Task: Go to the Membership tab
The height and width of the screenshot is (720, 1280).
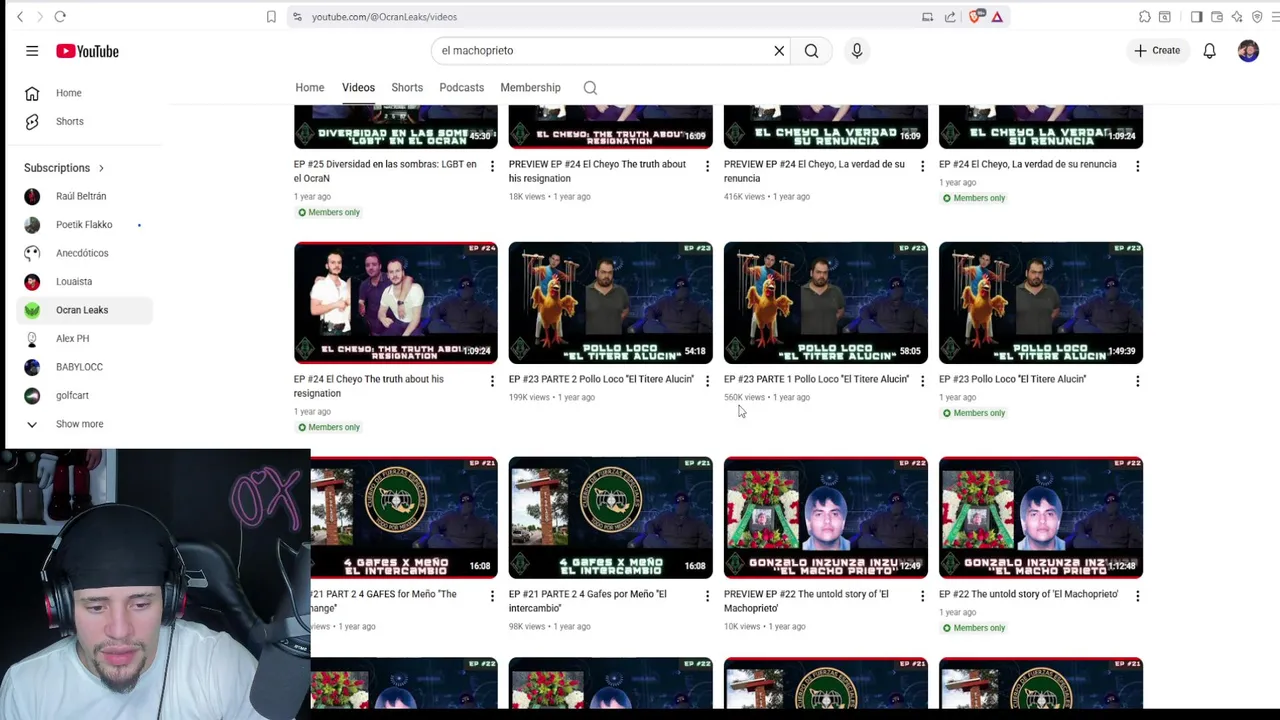Action: point(530,88)
